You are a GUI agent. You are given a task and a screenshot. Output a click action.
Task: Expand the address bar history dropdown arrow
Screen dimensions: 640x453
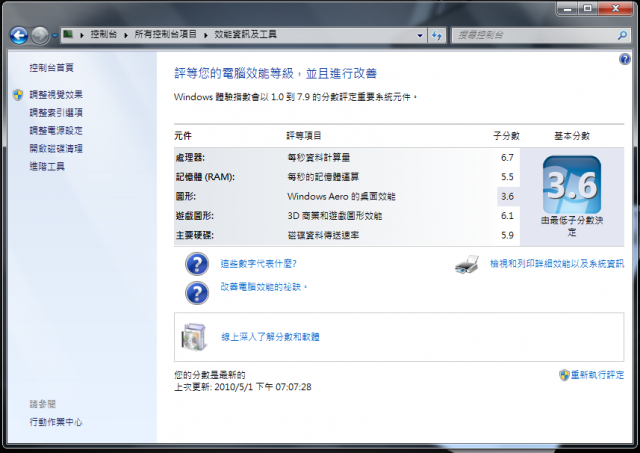420,36
